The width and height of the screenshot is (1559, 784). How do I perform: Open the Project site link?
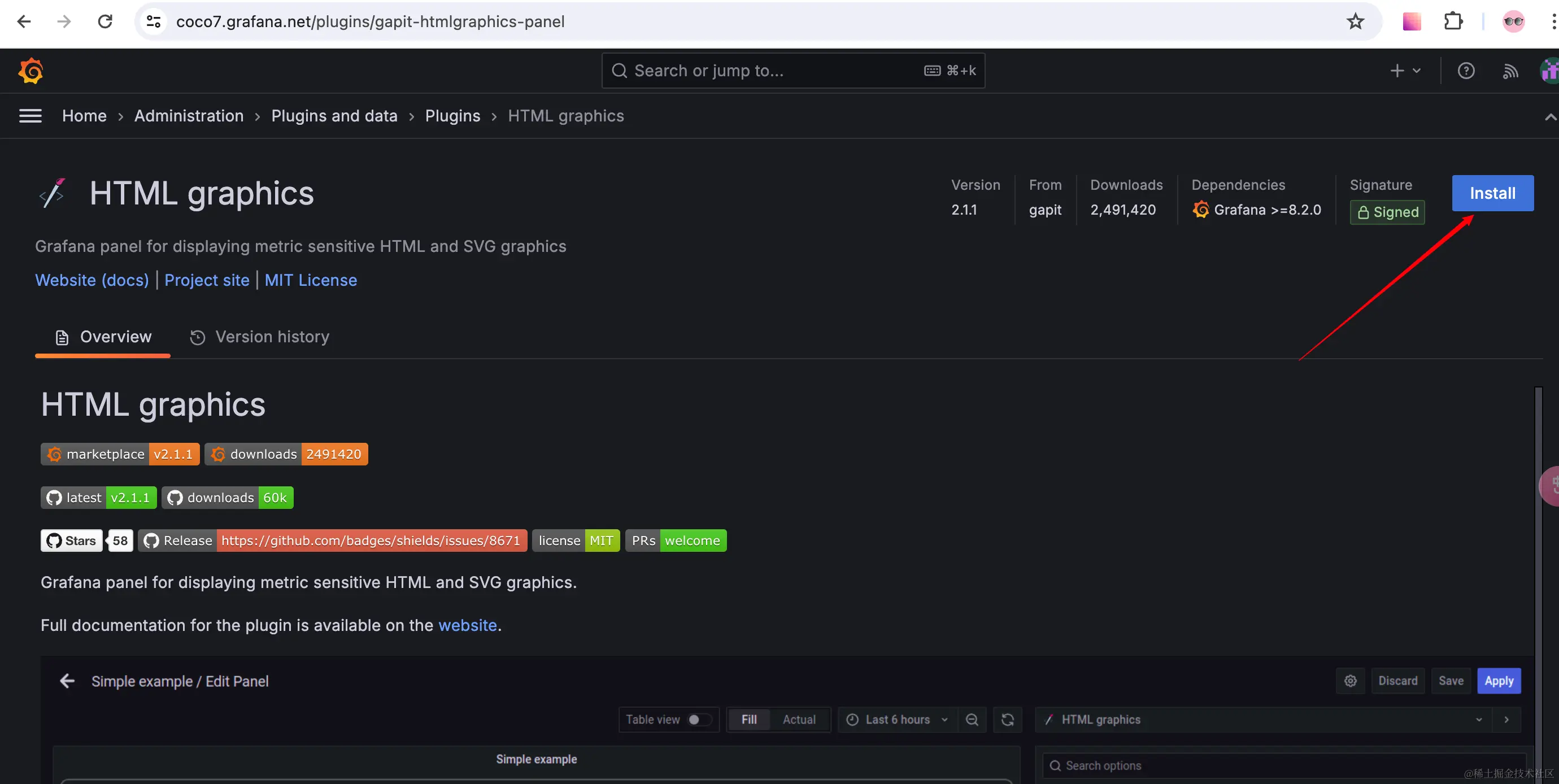tap(207, 280)
